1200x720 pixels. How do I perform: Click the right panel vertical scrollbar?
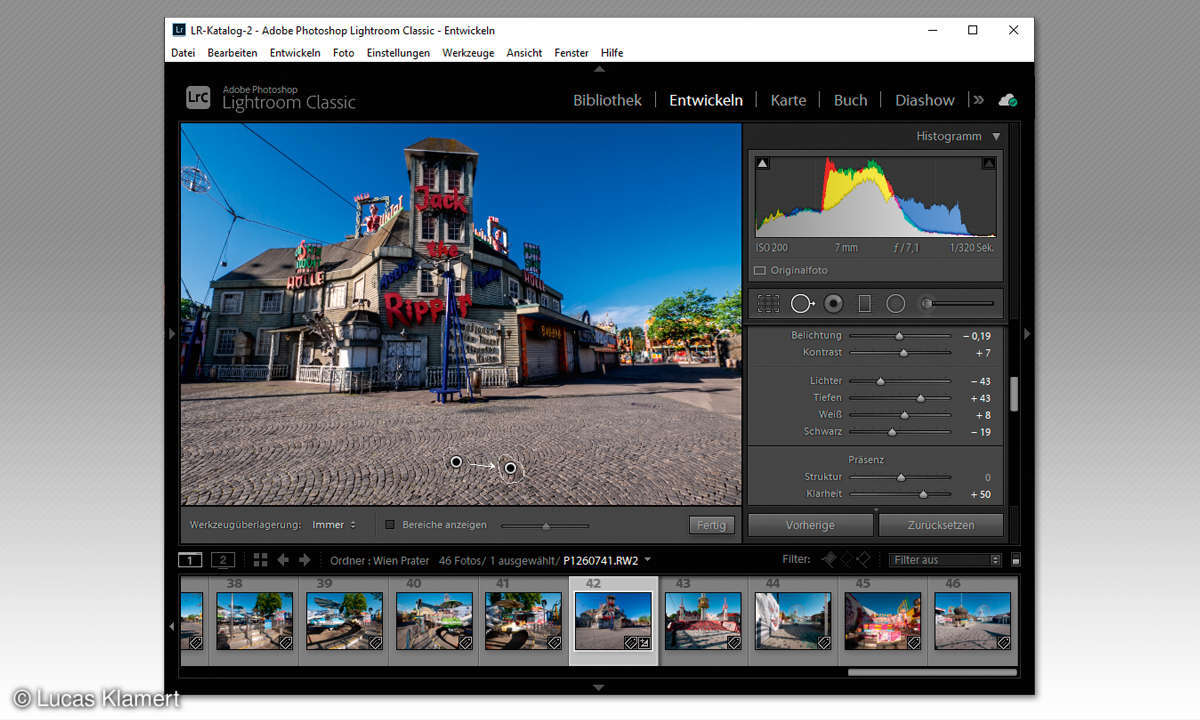(1014, 393)
